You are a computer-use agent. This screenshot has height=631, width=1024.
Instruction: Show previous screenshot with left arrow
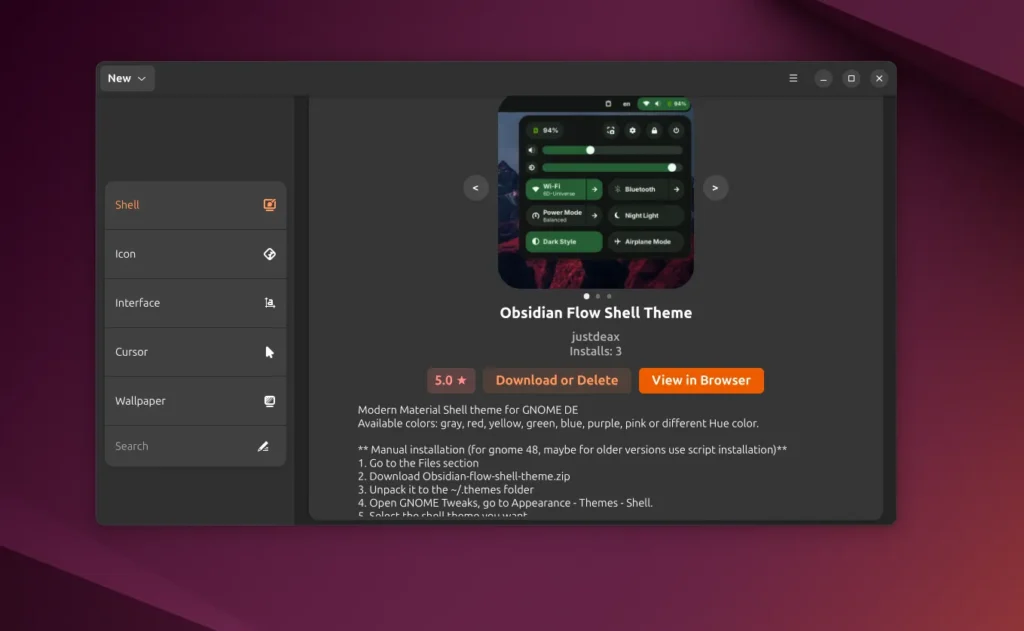tap(475, 187)
